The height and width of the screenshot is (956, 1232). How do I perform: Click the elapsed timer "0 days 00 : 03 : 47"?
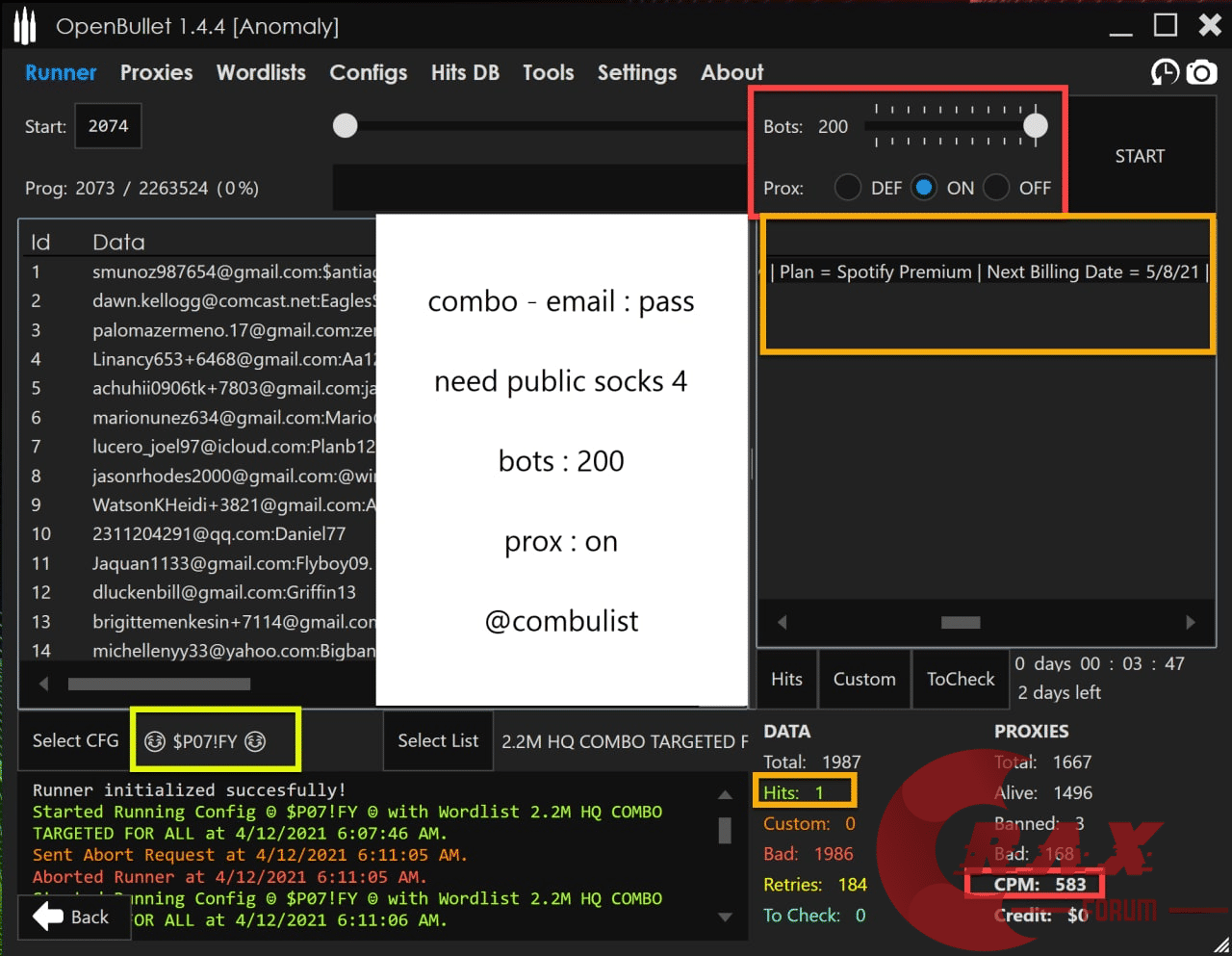(x=1099, y=663)
